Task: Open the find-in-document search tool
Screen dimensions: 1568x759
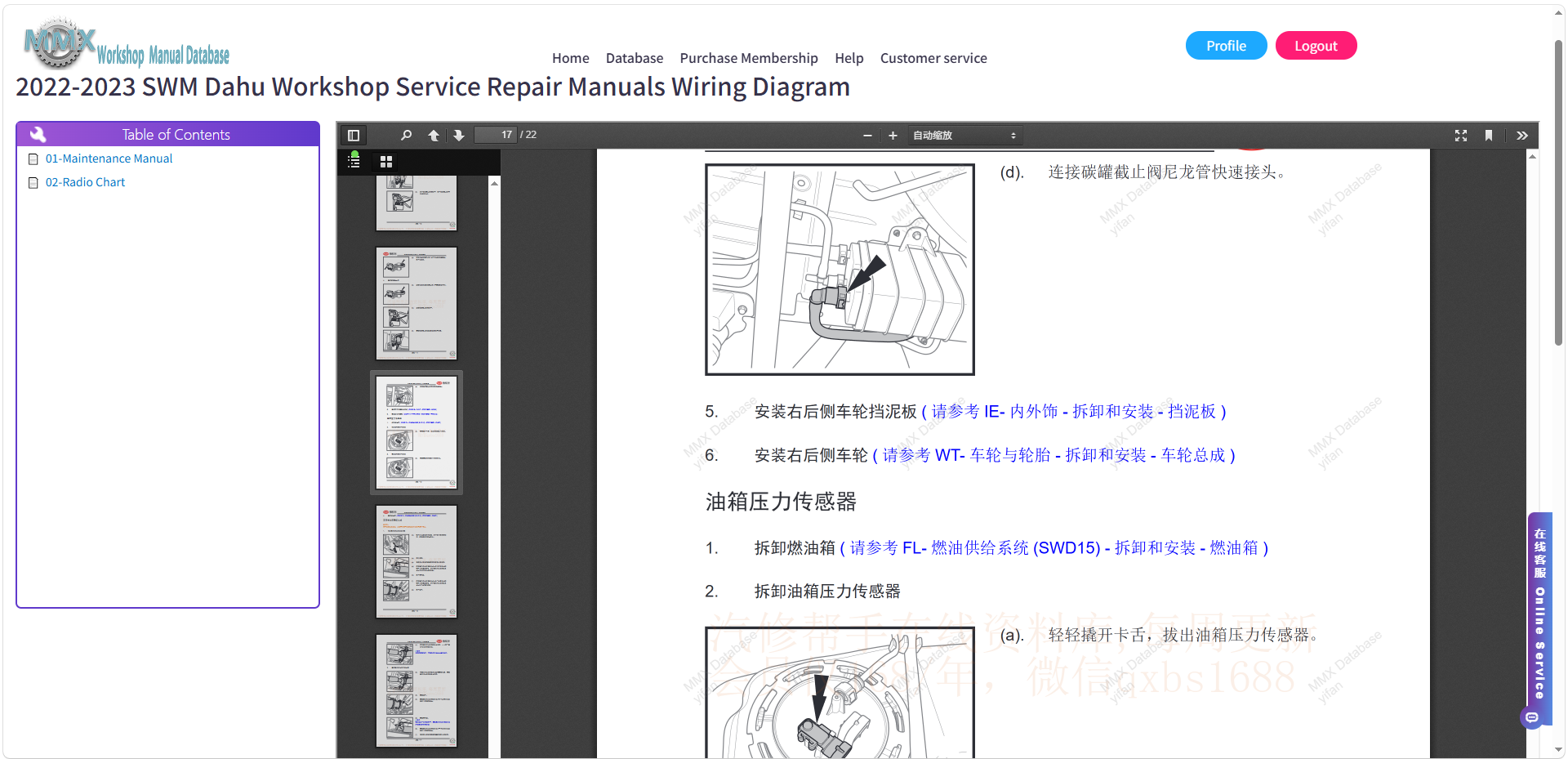Action: pos(406,136)
